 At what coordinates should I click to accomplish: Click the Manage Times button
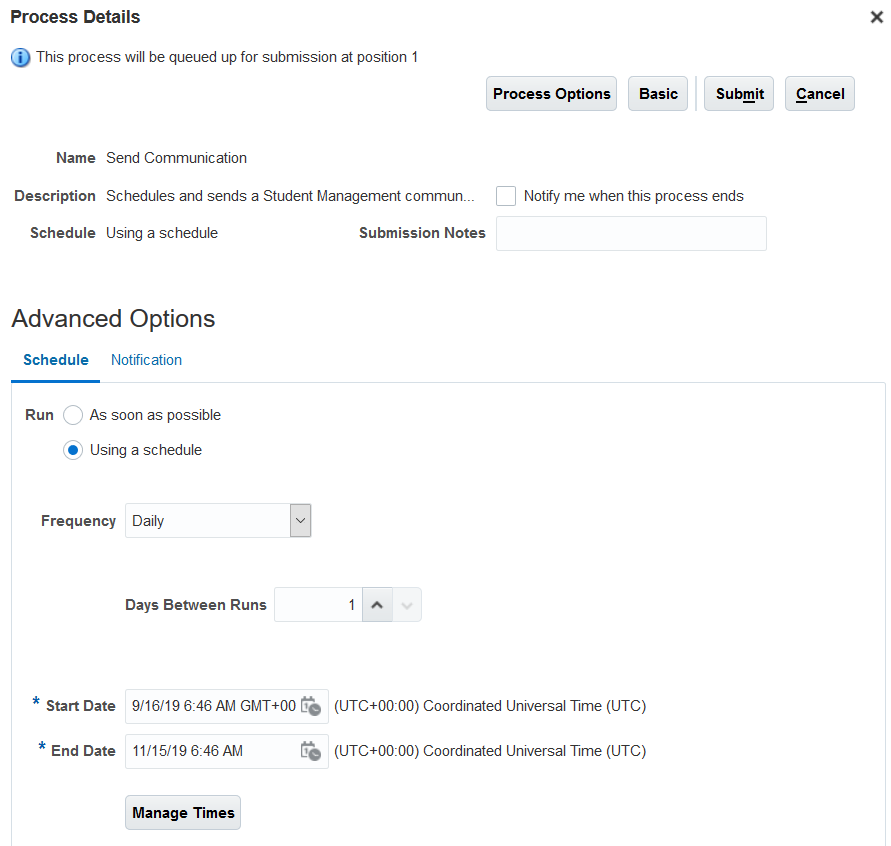tap(182, 812)
